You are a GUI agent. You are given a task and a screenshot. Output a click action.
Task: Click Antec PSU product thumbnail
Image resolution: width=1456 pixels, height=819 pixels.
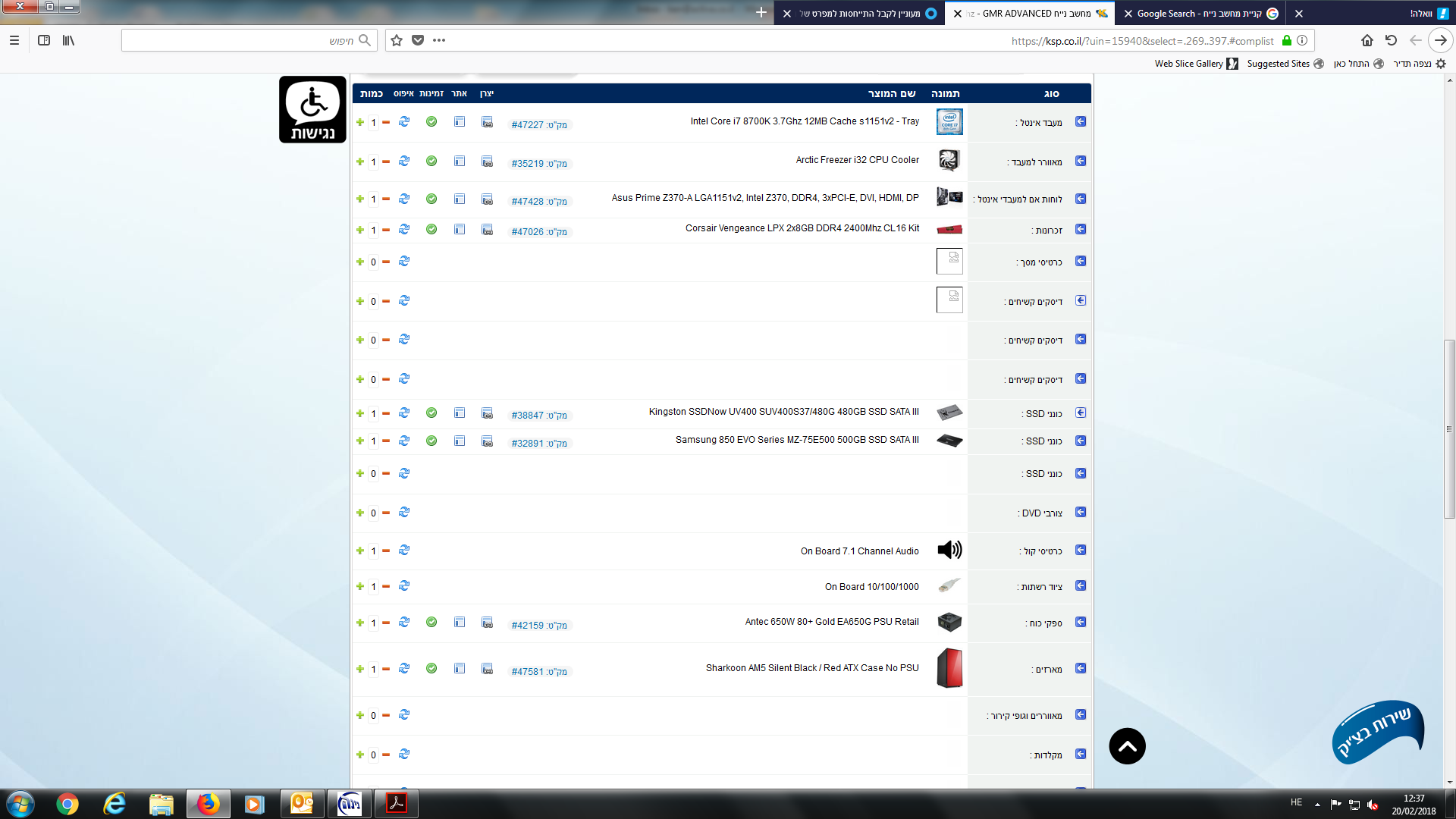(x=949, y=623)
